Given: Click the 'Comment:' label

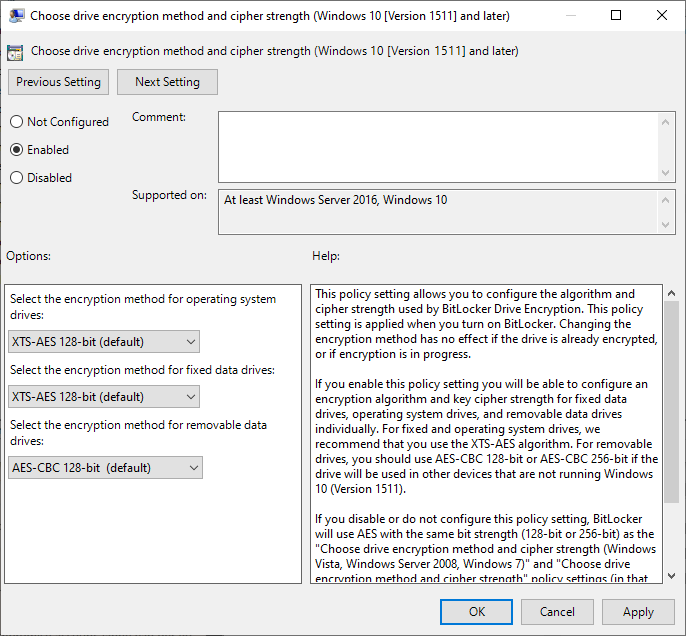Looking at the screenshot, I should tap(159, 117).
